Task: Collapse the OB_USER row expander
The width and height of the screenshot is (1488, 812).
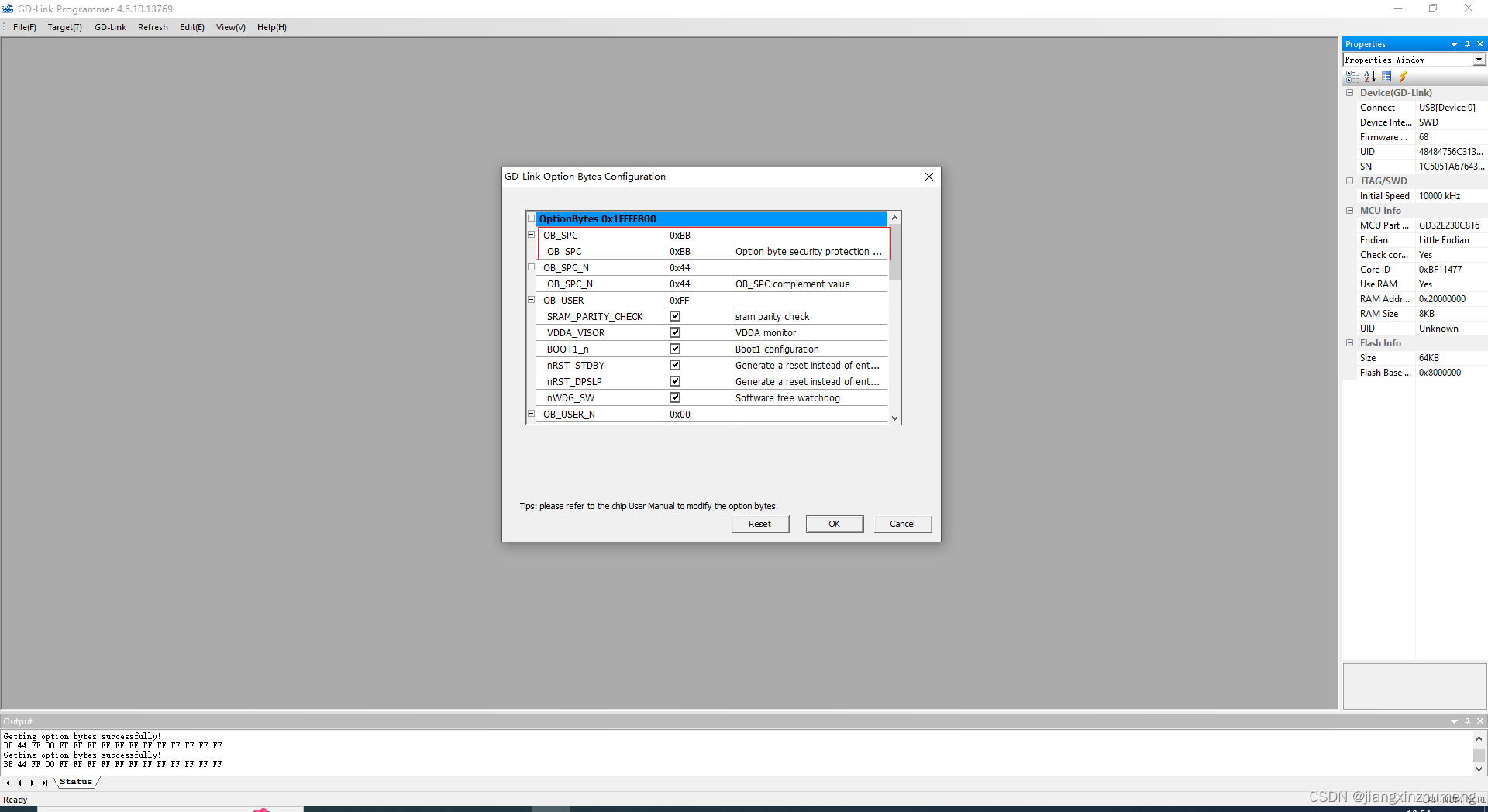Action: (x=532, y=300)
